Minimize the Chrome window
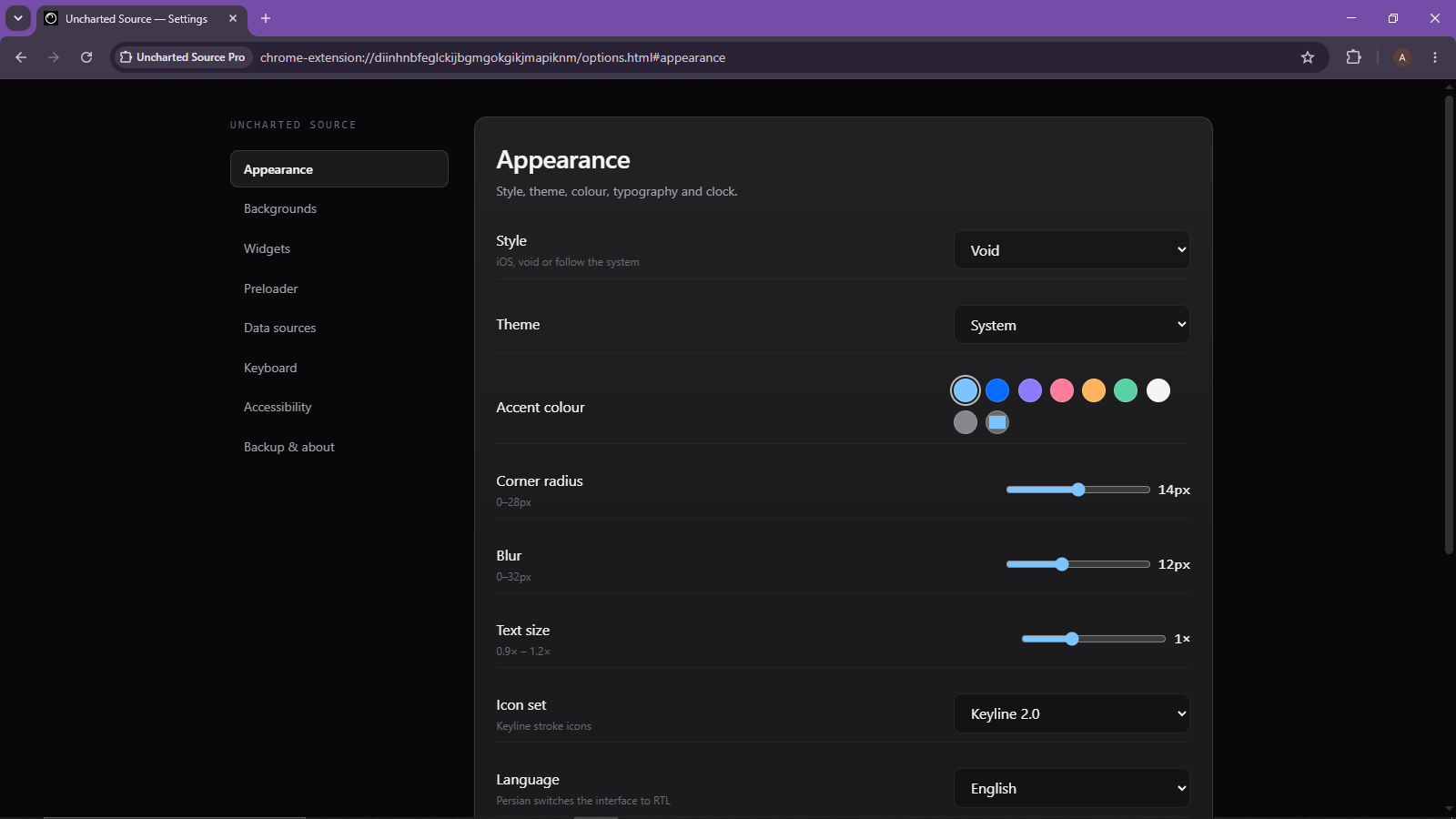The width and height of the screenshot is (1456, 819). [x=1351, y=18]
